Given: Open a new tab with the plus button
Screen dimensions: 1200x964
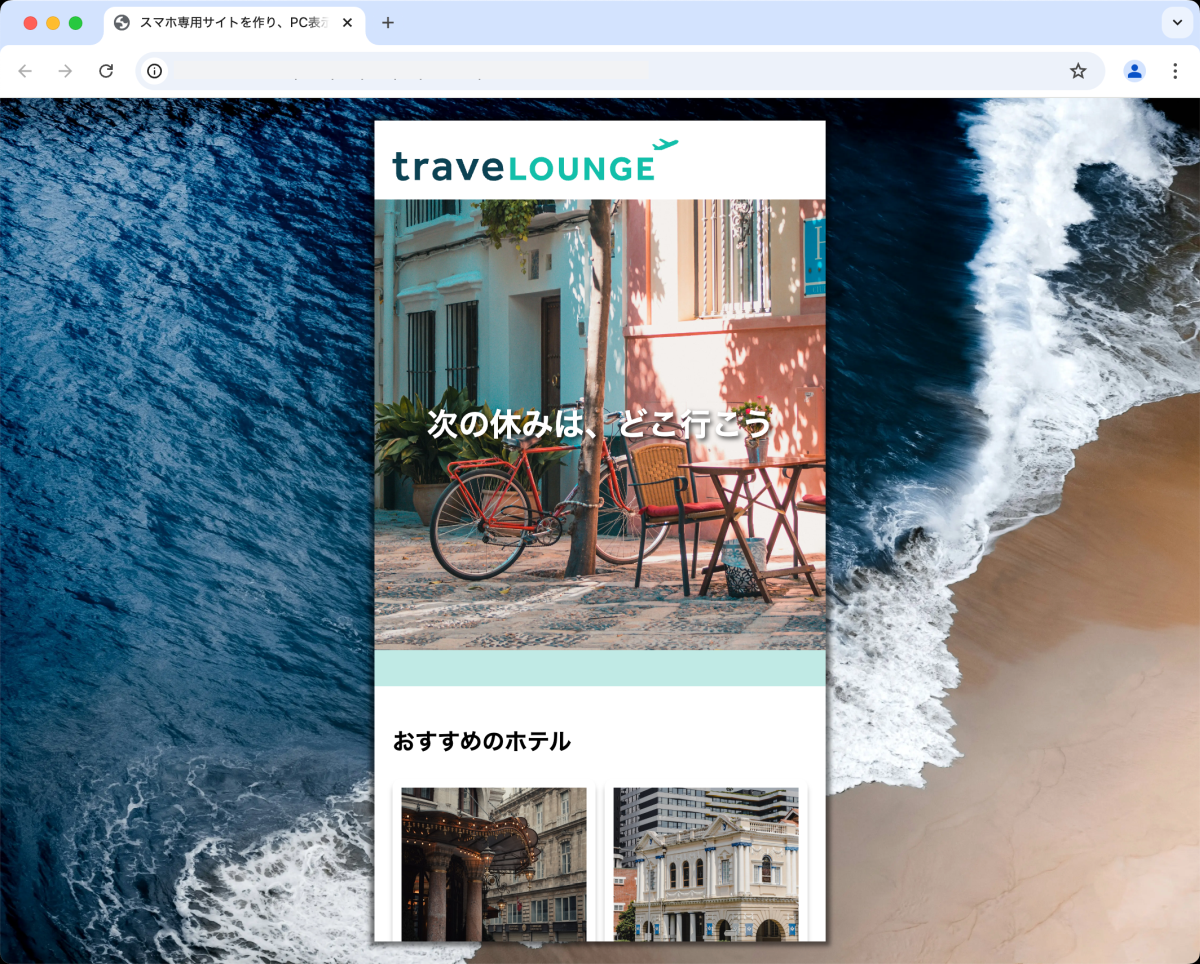Looking at the screenshot, I should coord(388,23).
